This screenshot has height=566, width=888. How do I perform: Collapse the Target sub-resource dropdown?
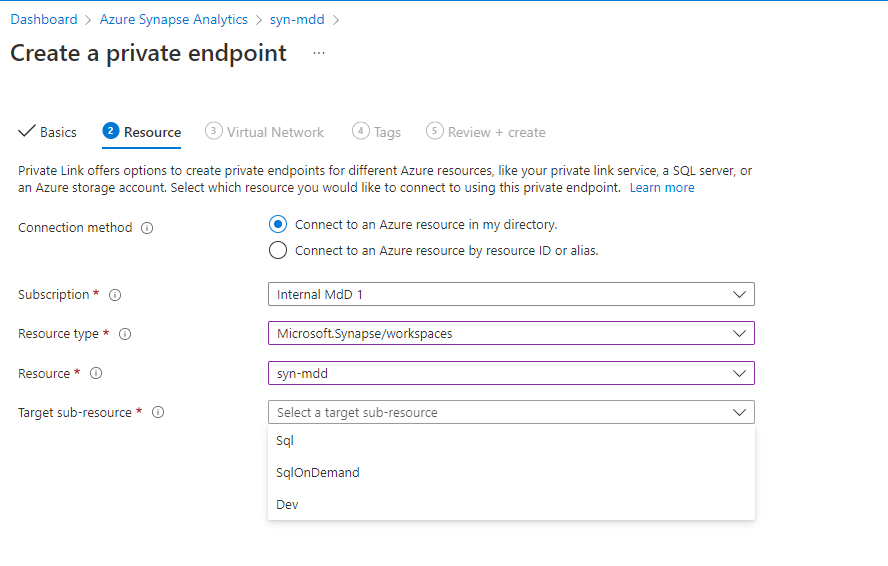[511, 412]
